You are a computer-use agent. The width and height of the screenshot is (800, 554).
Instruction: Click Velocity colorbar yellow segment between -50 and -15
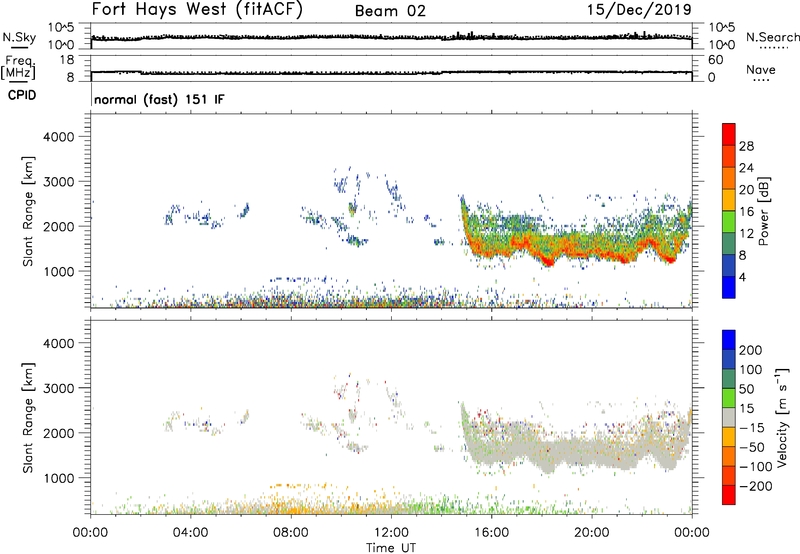729,437
